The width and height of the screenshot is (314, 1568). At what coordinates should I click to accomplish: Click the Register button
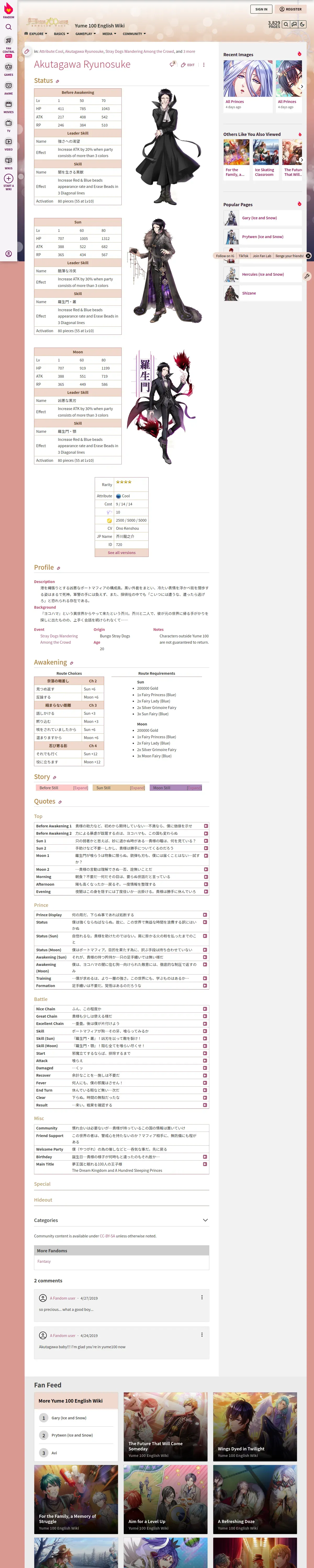290,9
